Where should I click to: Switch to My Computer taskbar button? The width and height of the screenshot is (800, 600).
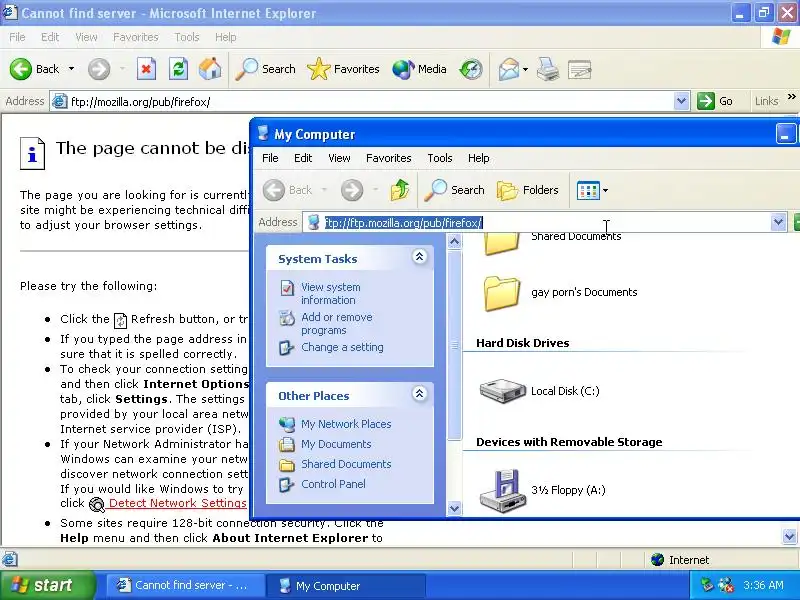346,586
